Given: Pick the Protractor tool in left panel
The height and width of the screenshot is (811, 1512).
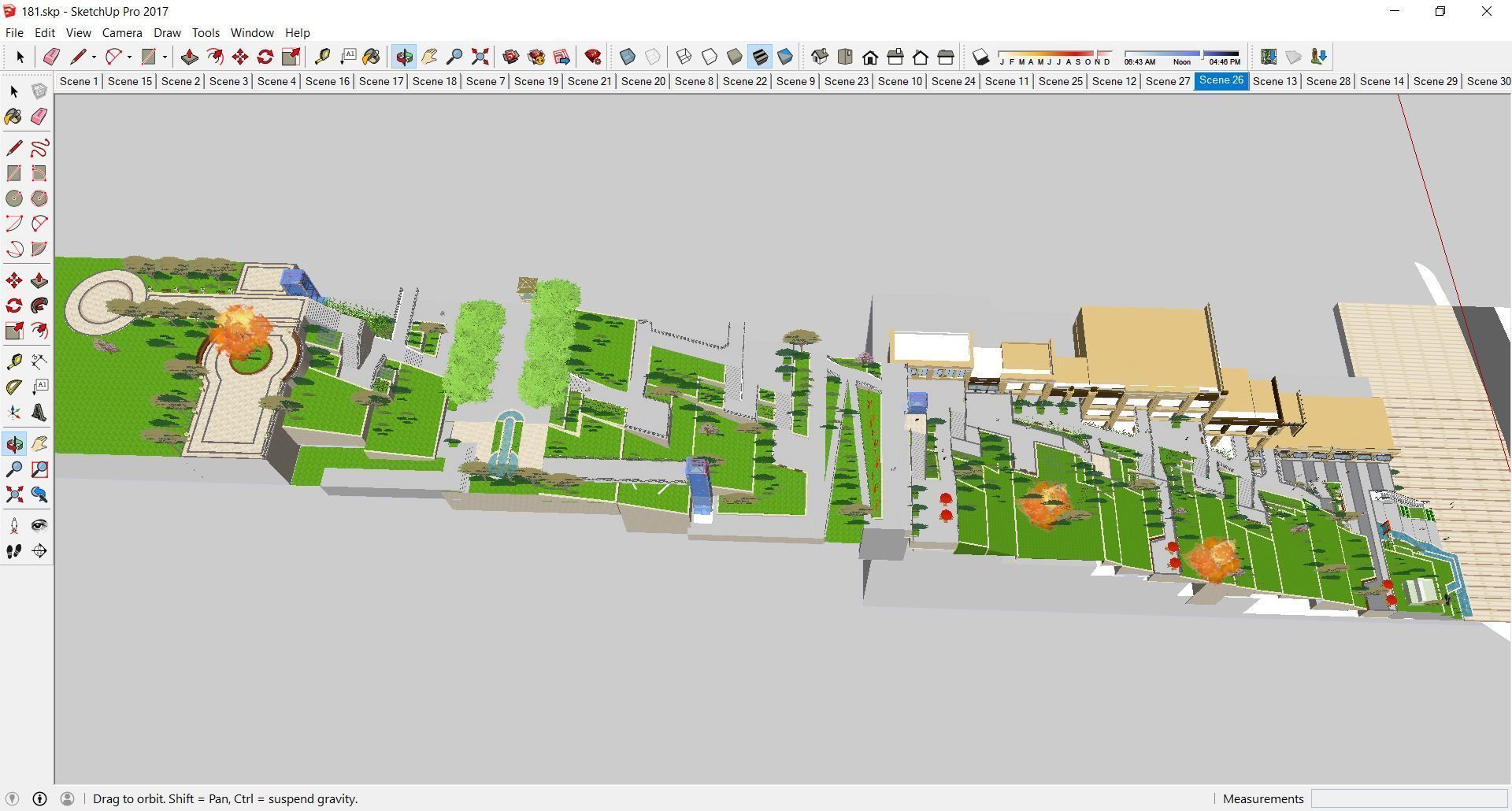Looking at the screenshot, I should click(14, 387).
